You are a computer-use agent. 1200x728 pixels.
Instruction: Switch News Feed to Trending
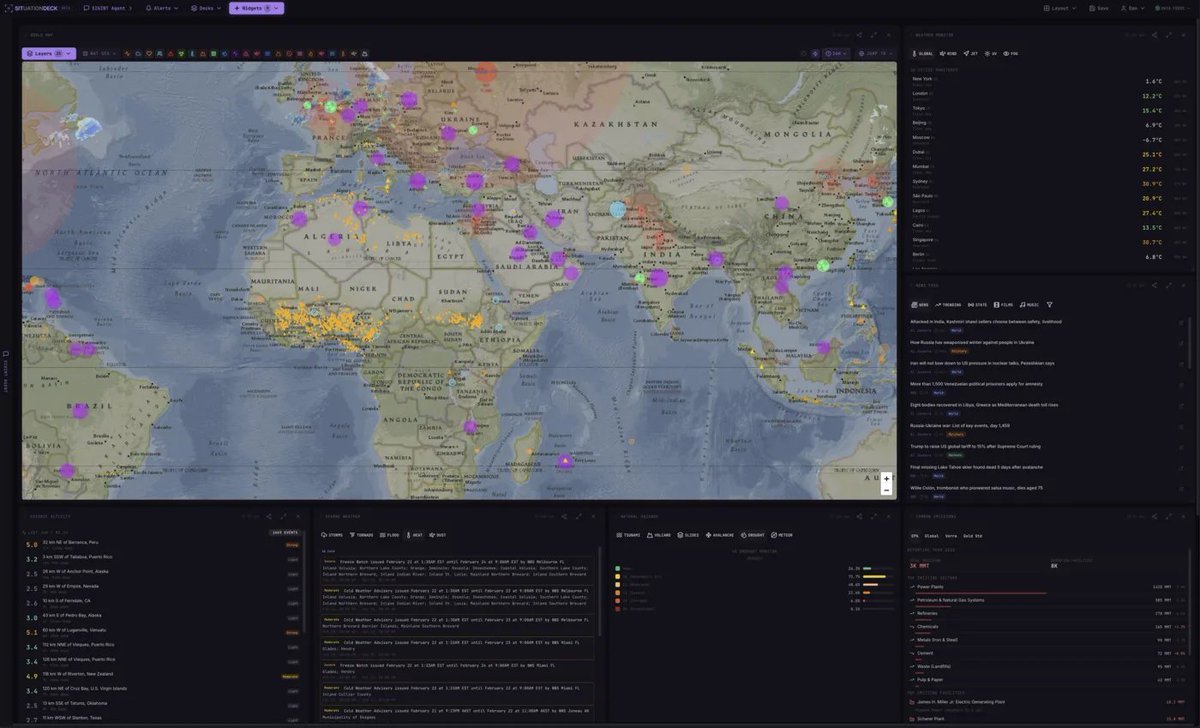948,304
